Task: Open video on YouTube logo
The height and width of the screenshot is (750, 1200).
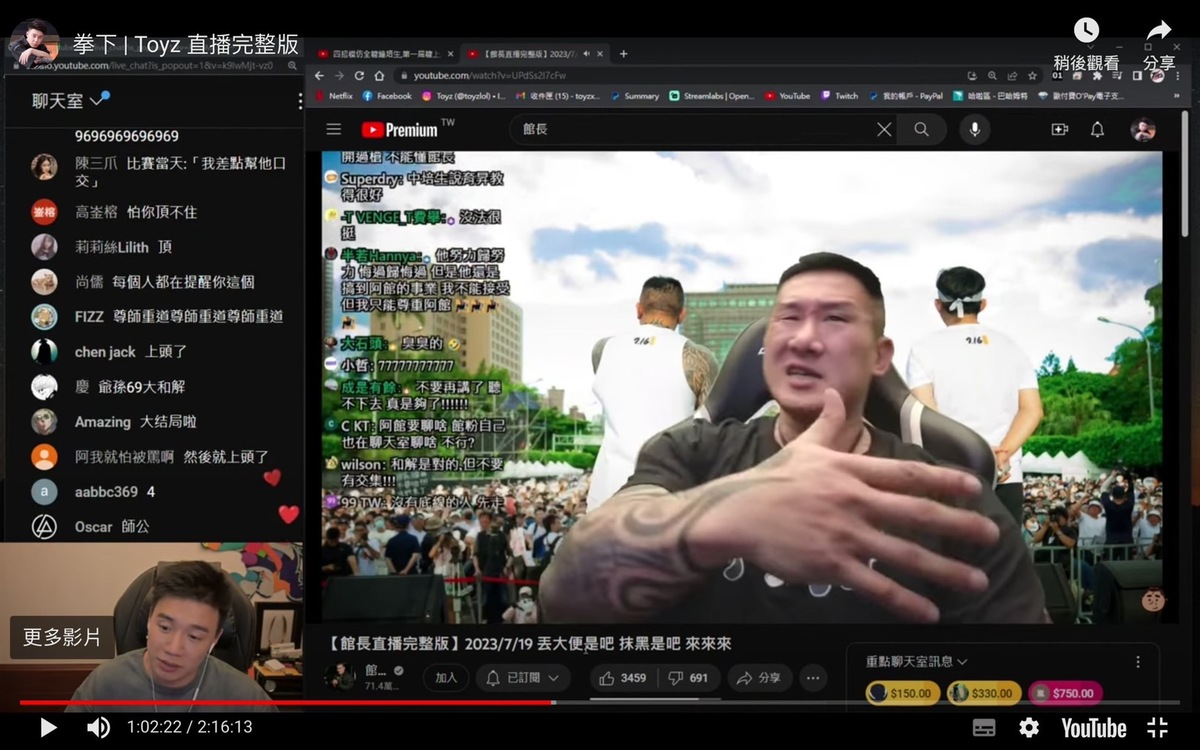Action: (1094, 728)
